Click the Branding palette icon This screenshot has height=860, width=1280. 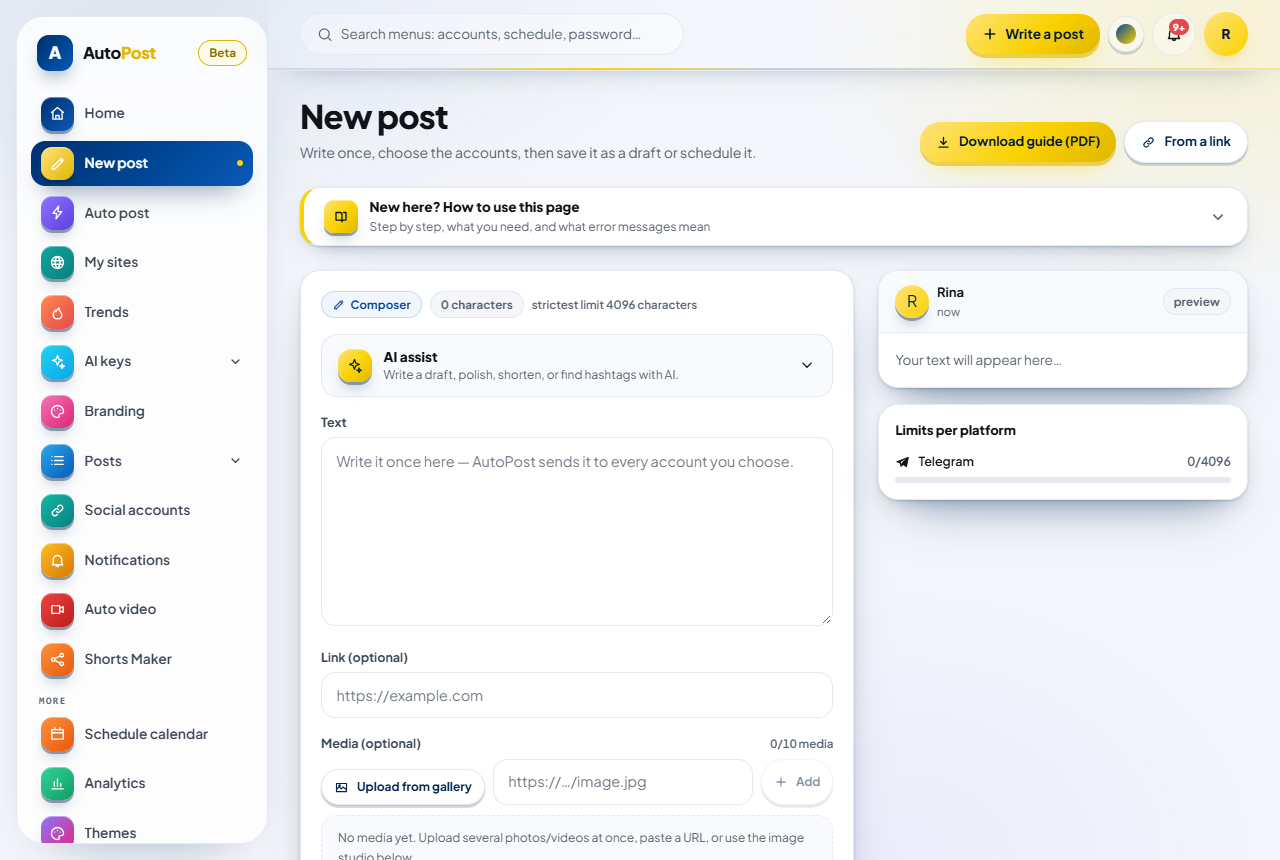pyautogui.click(x=57, y=411)
